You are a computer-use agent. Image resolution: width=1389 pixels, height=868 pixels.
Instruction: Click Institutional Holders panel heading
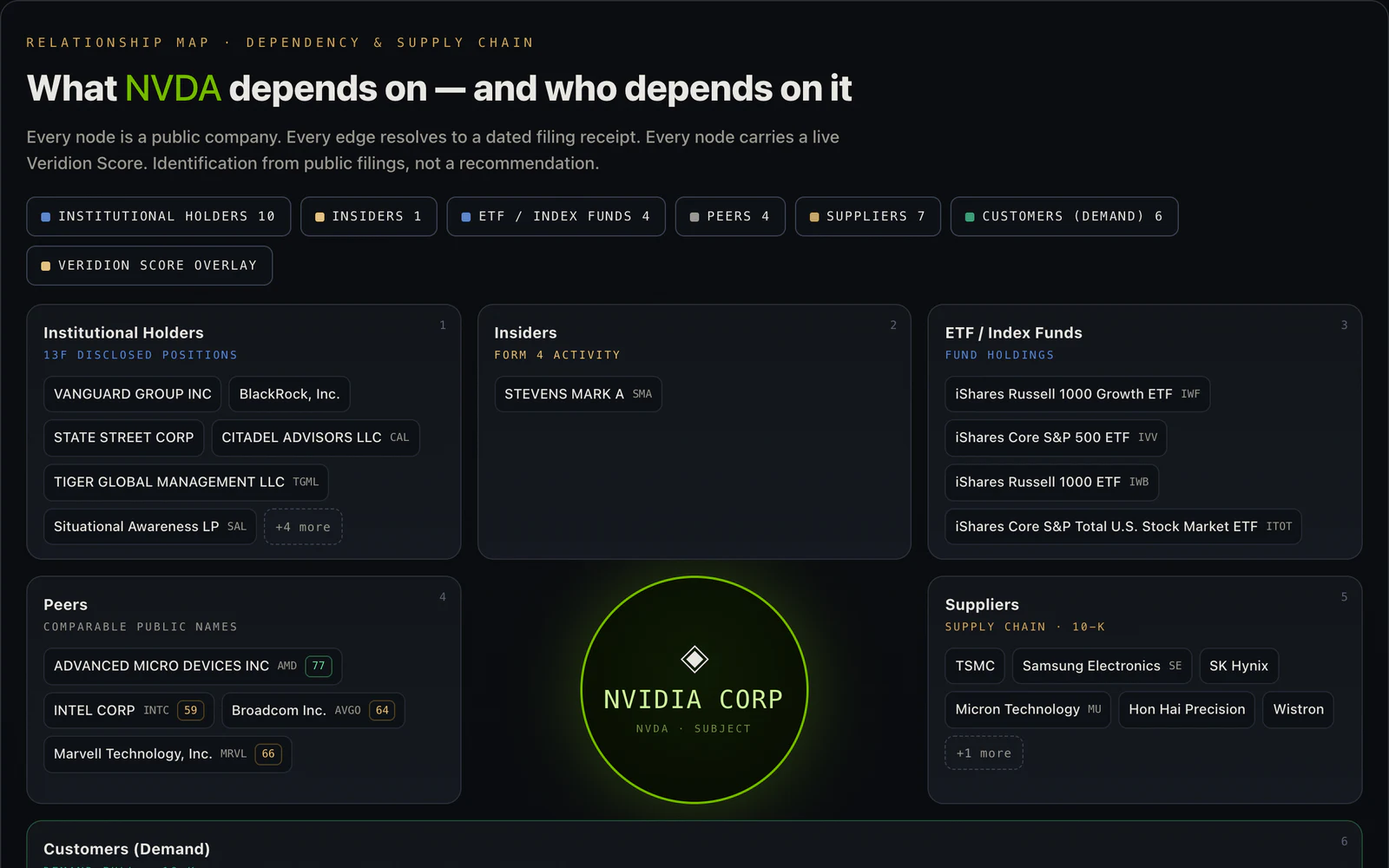click(123, 332)
